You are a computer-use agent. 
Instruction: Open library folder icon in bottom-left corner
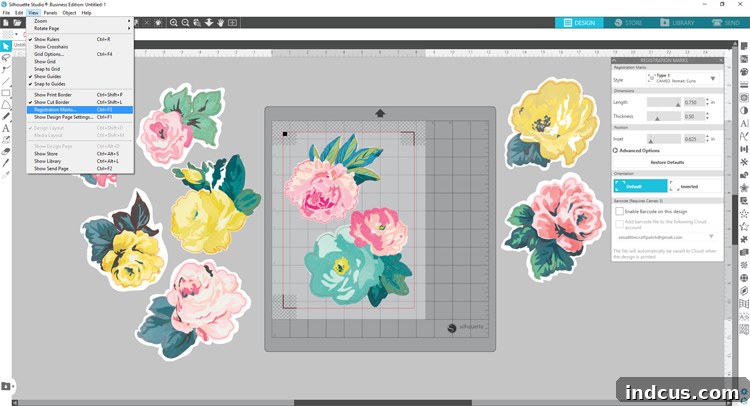(6, 386)
